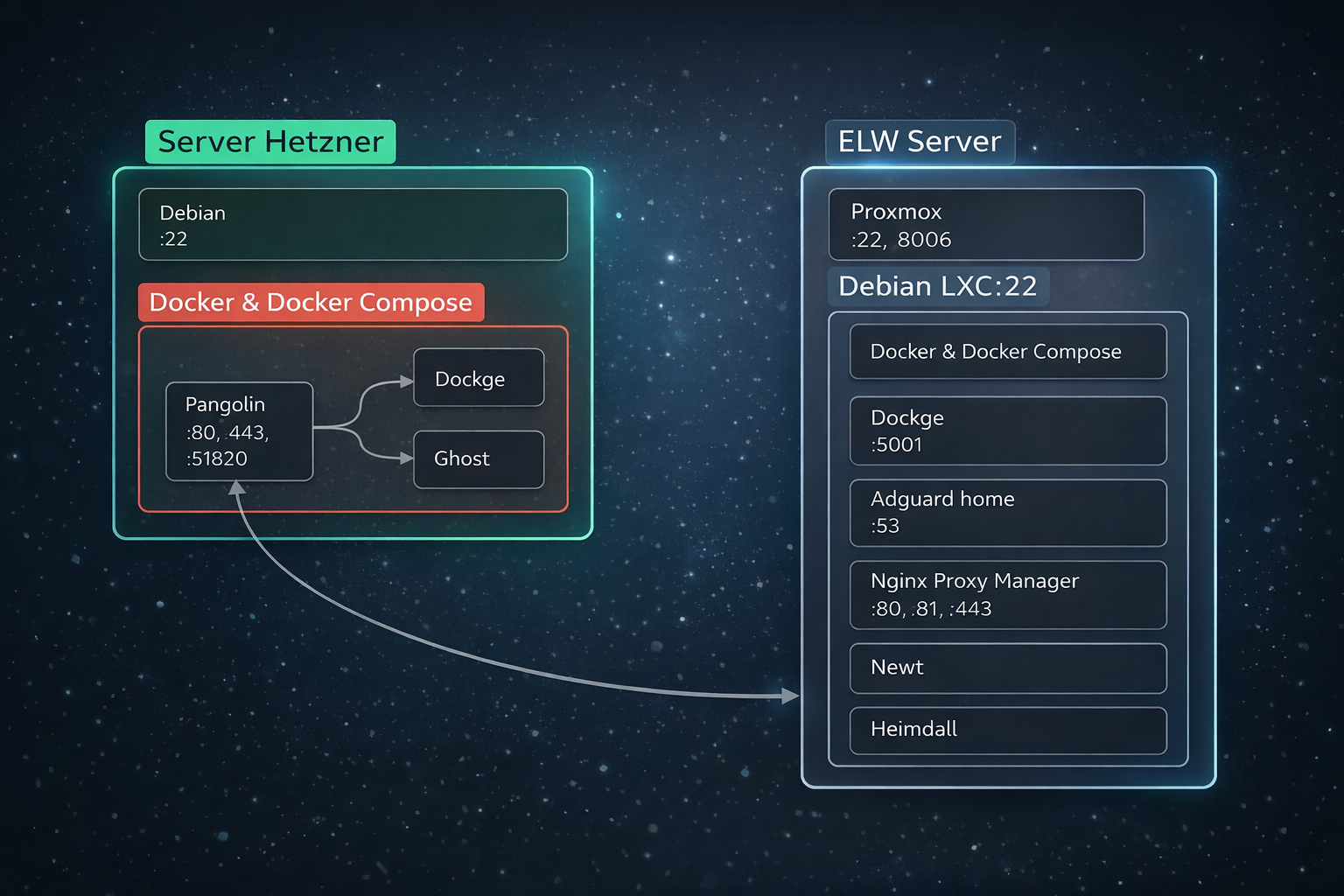Select Docker & Docker Compose box in ELW
The width and height of the screenshot is (1344, 896).
(x=1008, y=352)
